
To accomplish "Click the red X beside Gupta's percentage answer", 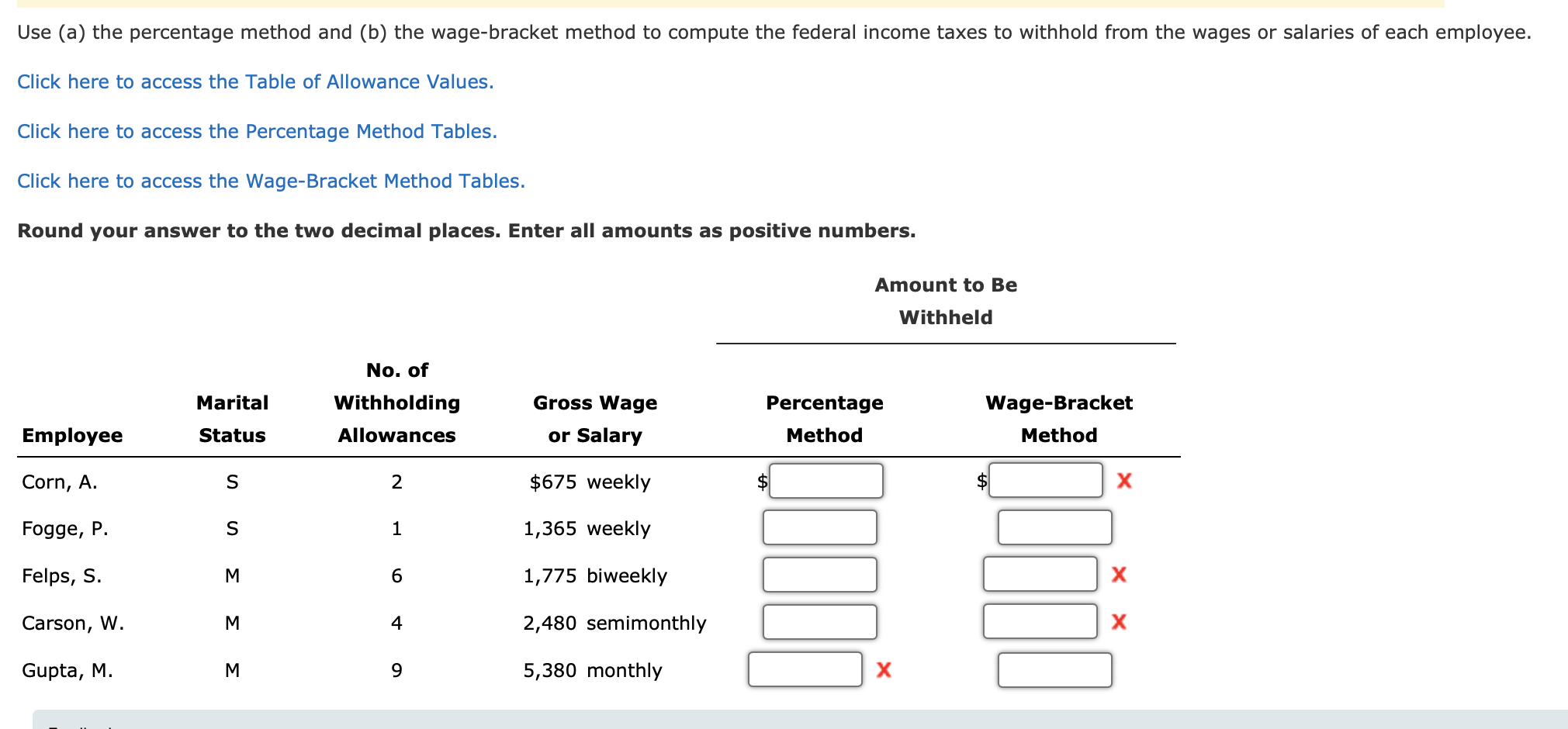I will tap(883, 669).
